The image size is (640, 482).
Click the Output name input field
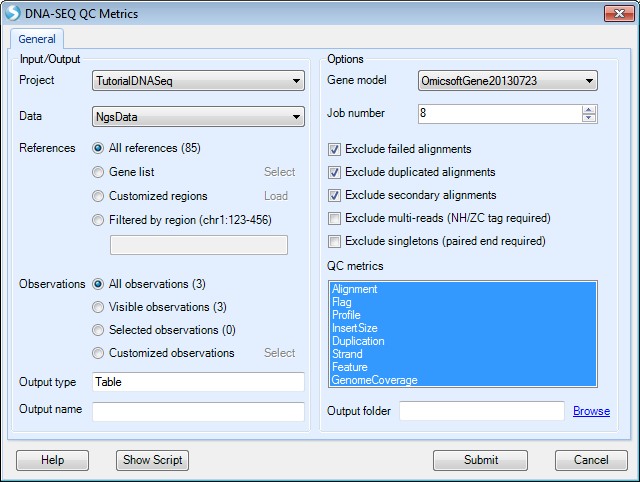[x=198, y=411]
